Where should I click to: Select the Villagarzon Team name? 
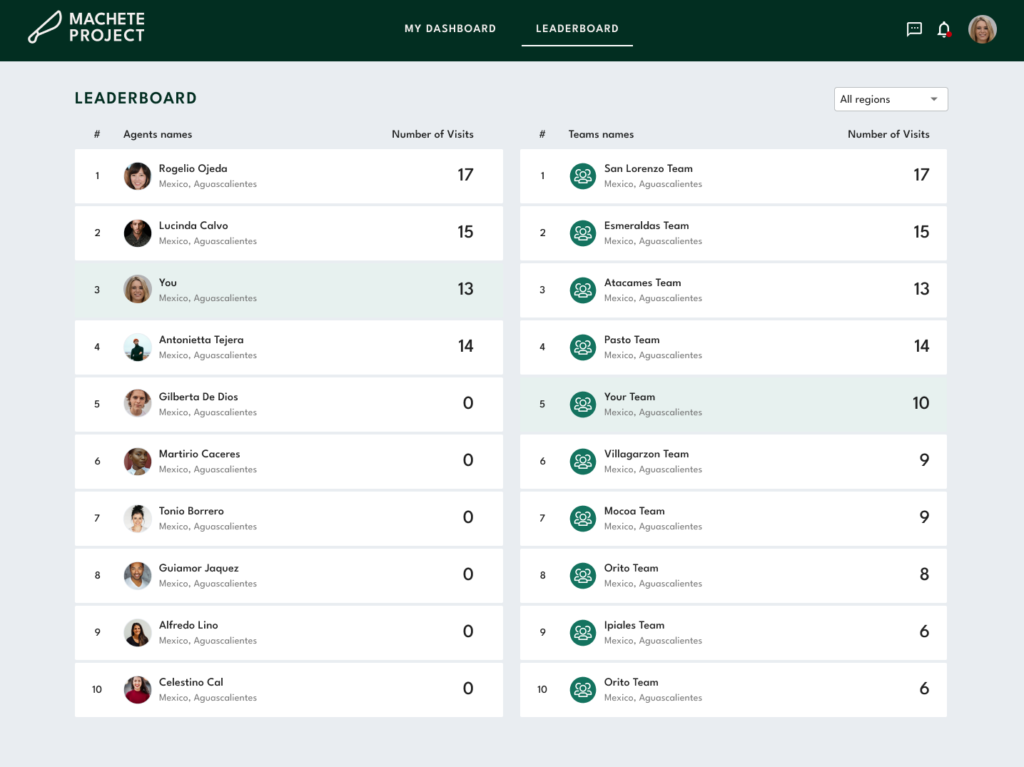646,454
